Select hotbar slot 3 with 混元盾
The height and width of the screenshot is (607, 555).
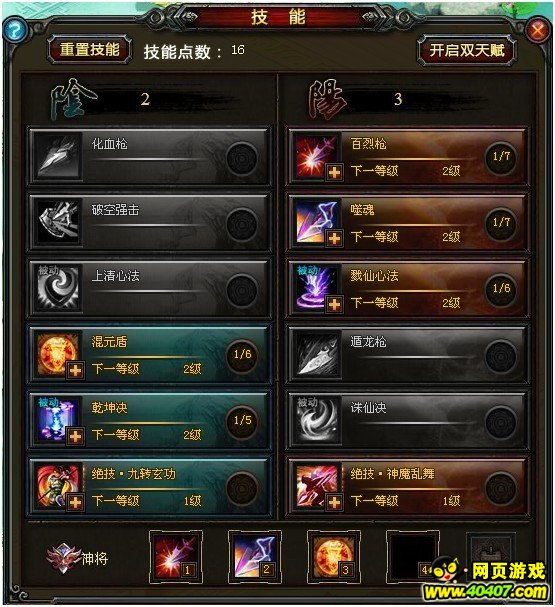(333, 557)
